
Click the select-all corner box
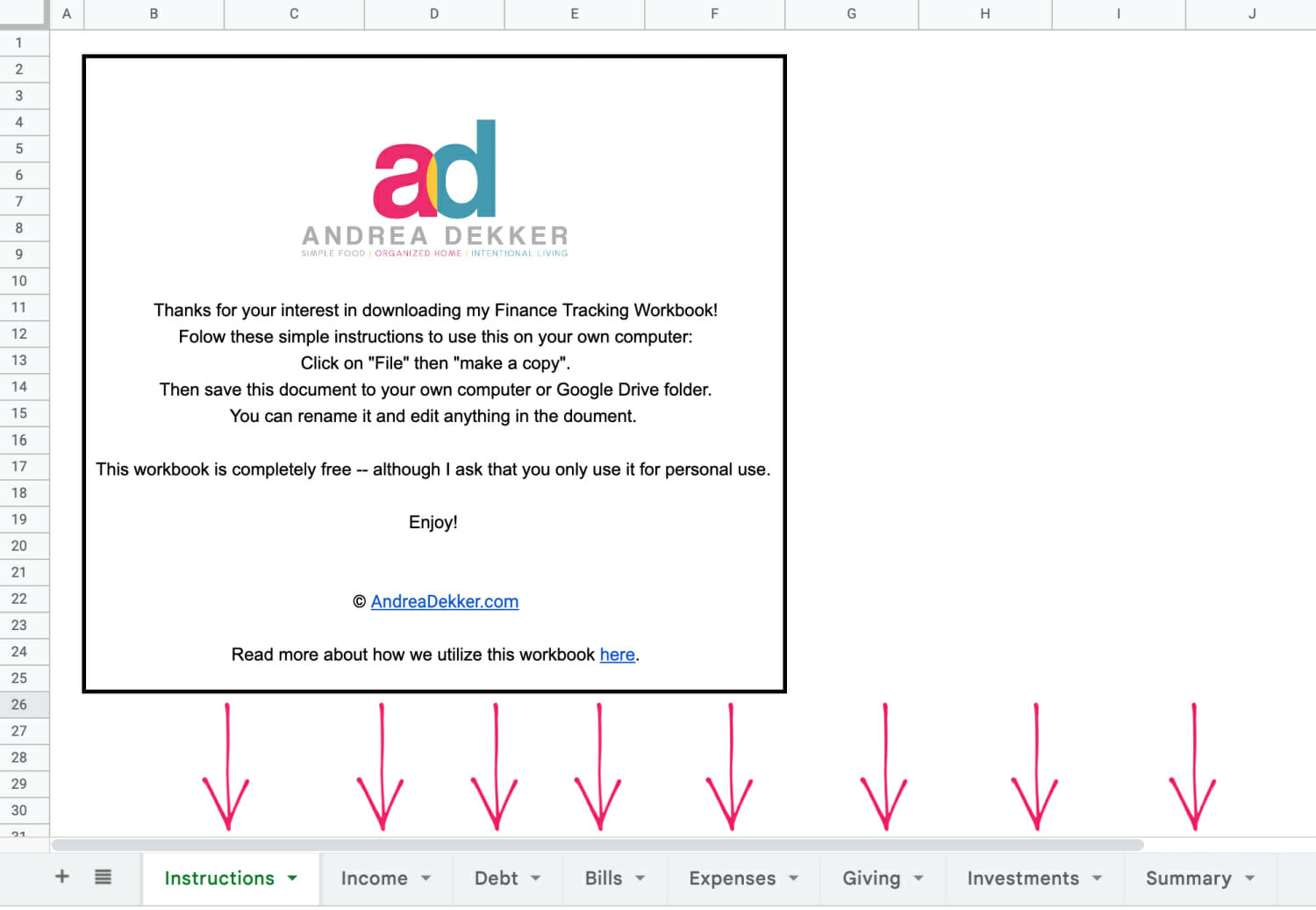25,14
